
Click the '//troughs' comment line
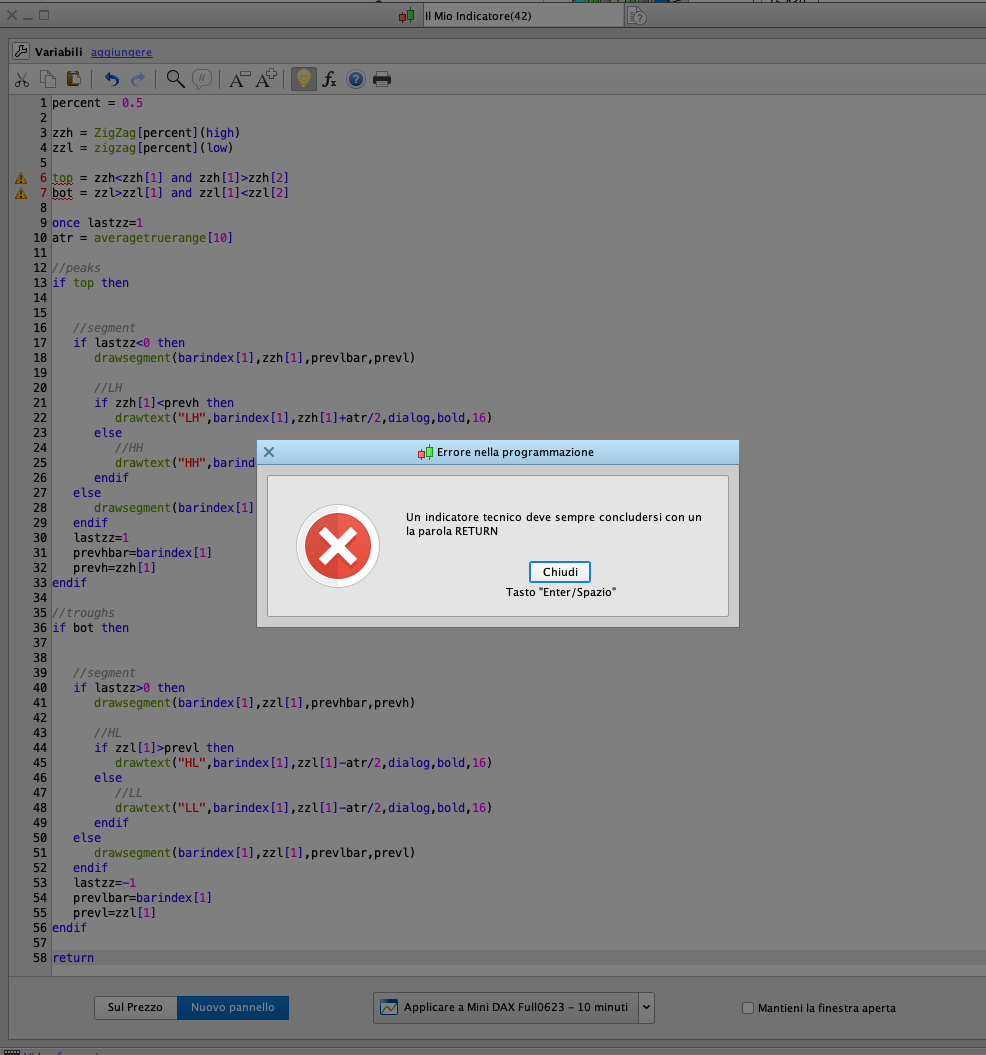tap(83, 613)
